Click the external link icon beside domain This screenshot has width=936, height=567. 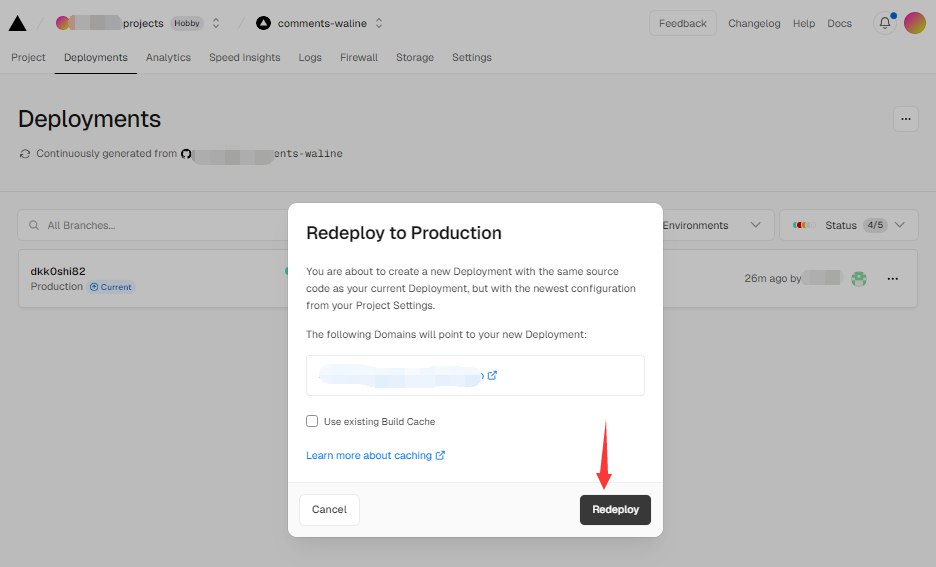pos(492,376)
